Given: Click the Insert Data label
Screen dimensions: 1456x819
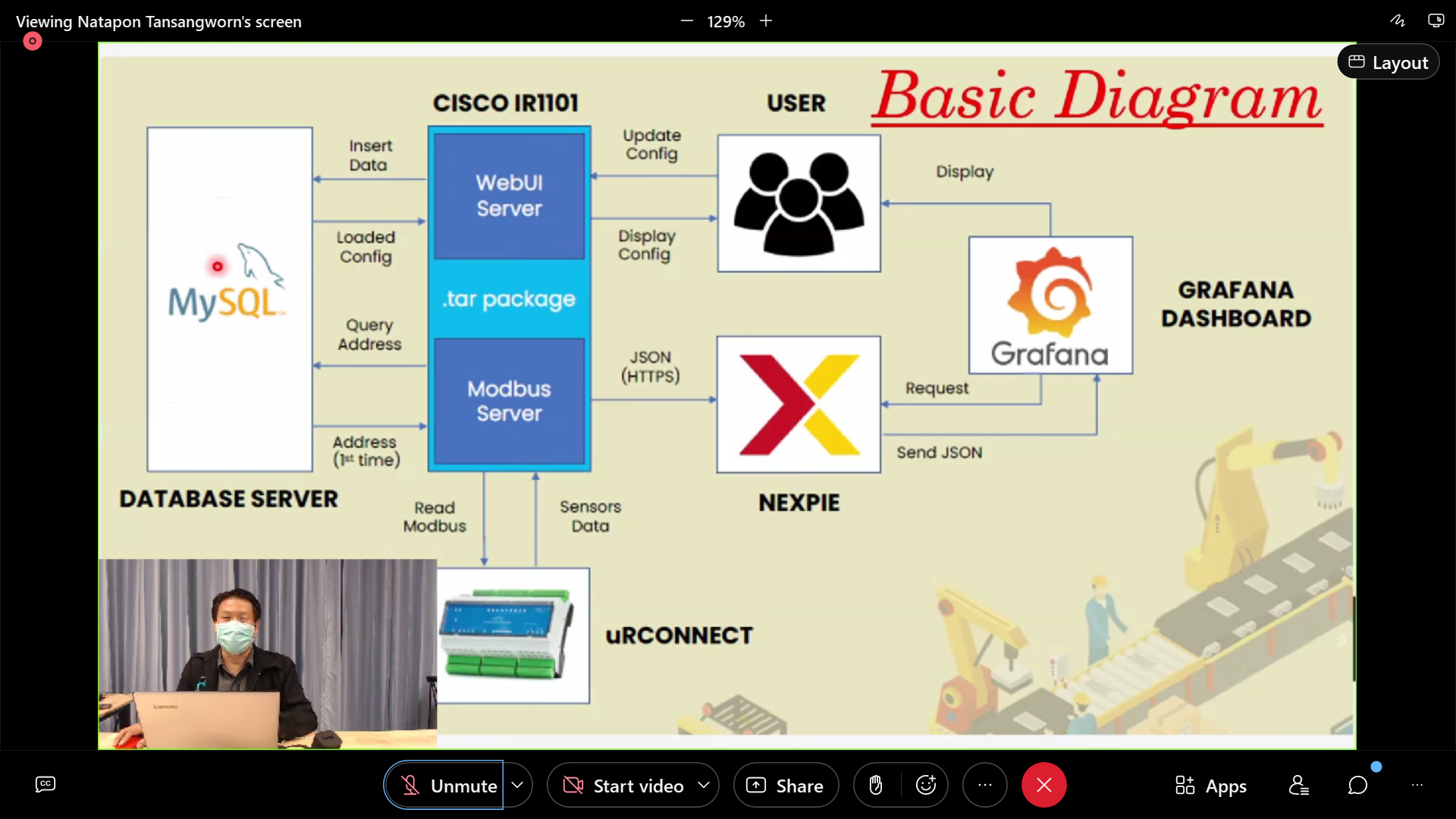Looking at the screenshot, I should coord(370,155).
